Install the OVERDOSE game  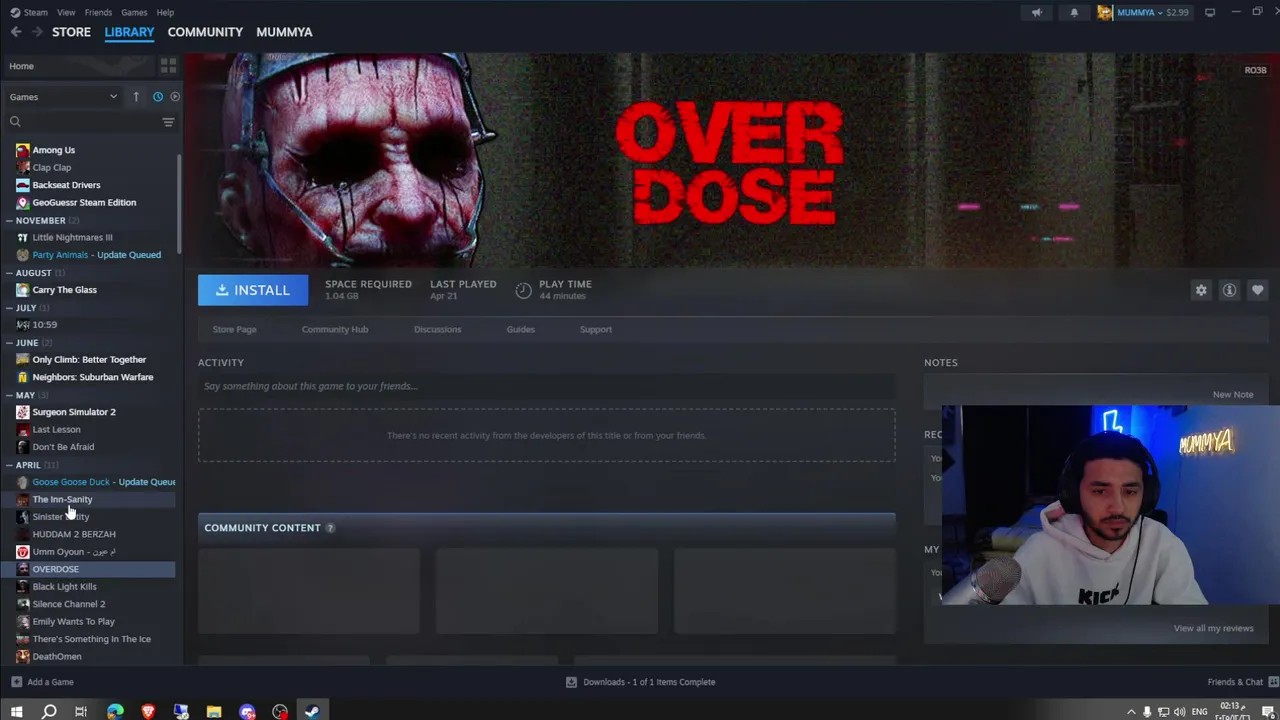tap(253, 290)
